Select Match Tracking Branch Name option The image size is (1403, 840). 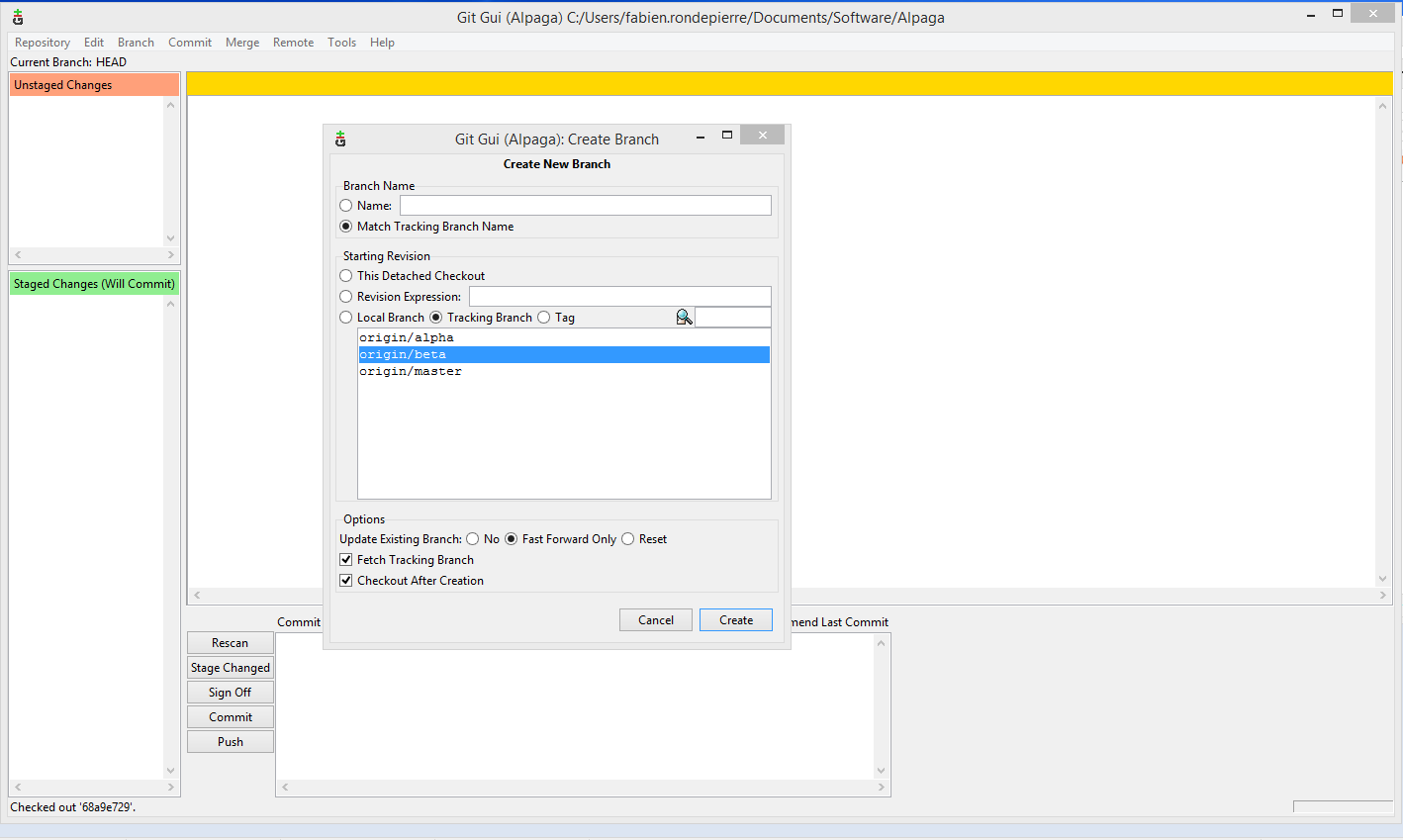click(346, 227)
